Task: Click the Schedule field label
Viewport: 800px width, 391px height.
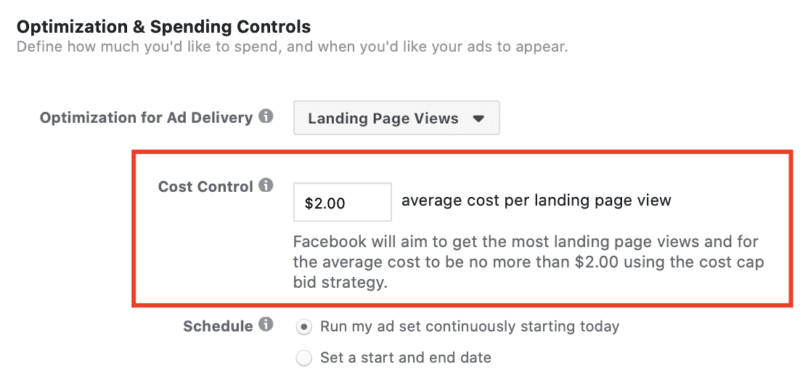Action: pos(218,326)
